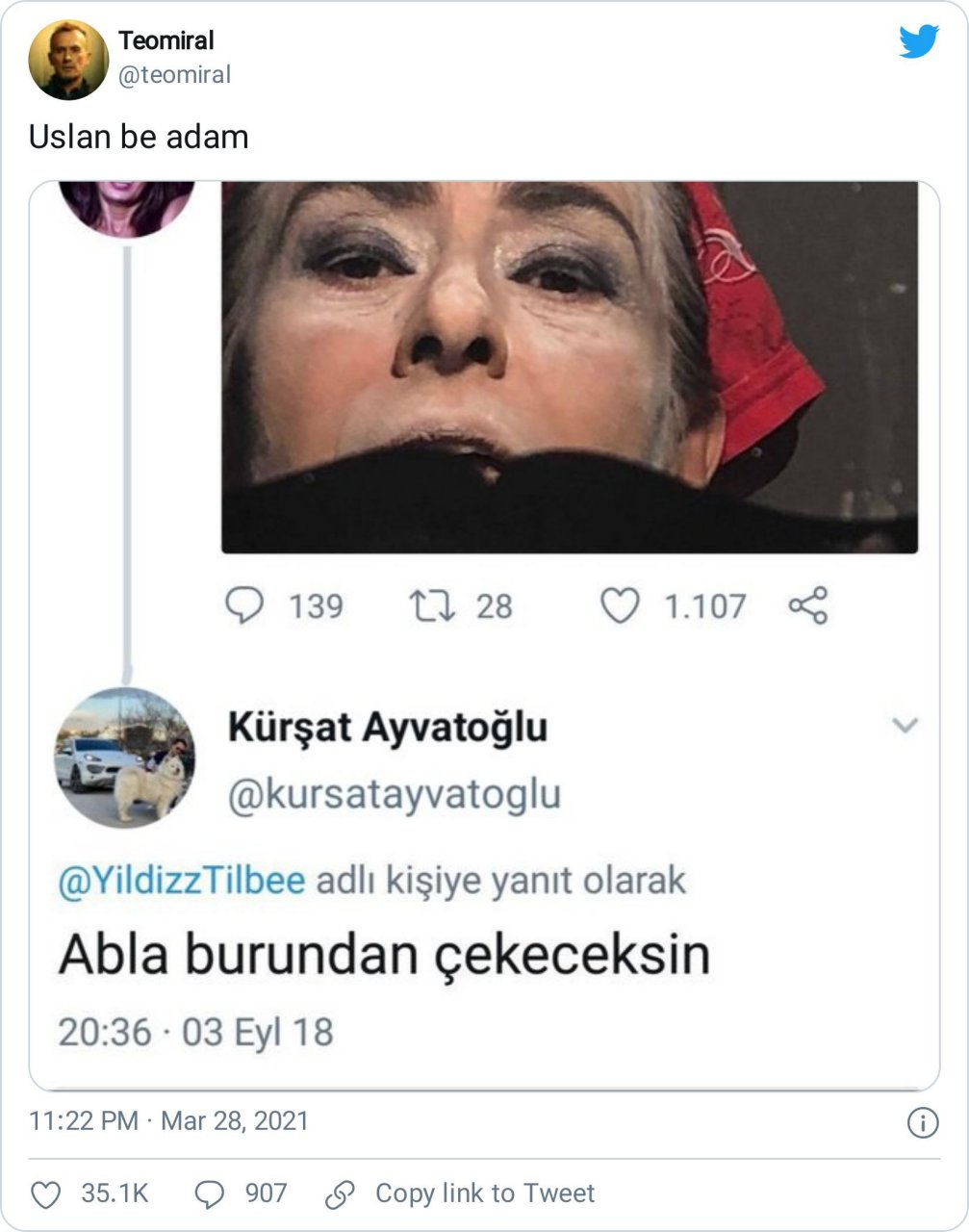This screenshot has width=969, height=1232.
Task: Share using the share icon beside likes
Action: point(807,605)
